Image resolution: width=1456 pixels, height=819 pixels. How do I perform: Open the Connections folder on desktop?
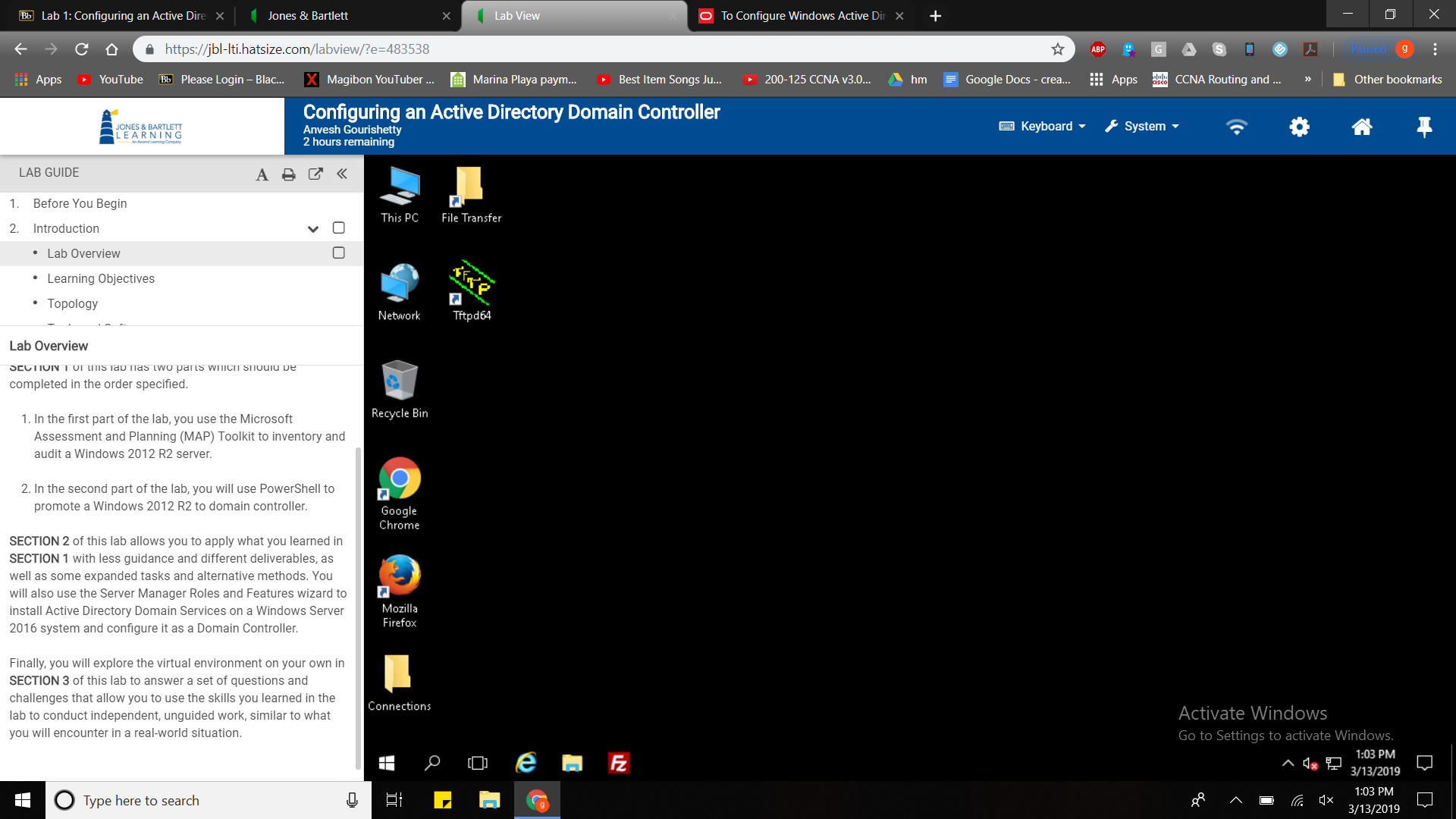(x=400, y=682)
